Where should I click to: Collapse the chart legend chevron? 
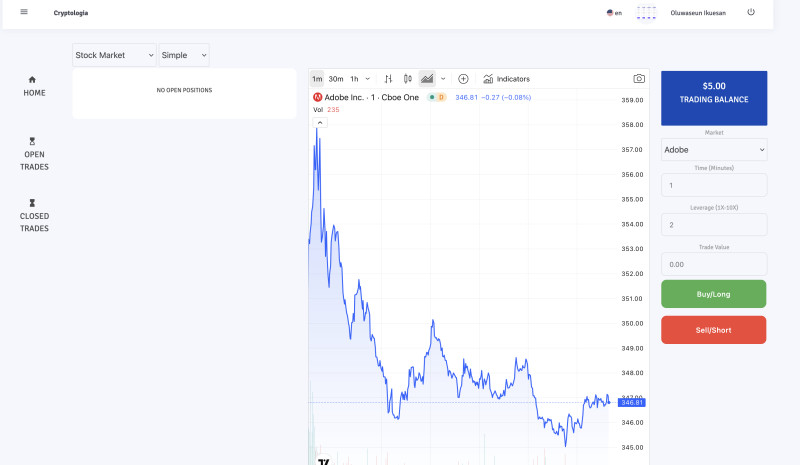(320, 122)
